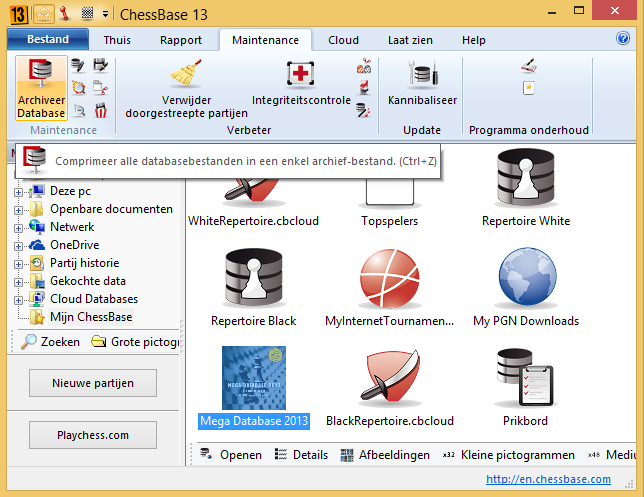Click the notebook-with-pen icon in Programma onderhoud
Viewport: 644px width, 497px height.
529,66
